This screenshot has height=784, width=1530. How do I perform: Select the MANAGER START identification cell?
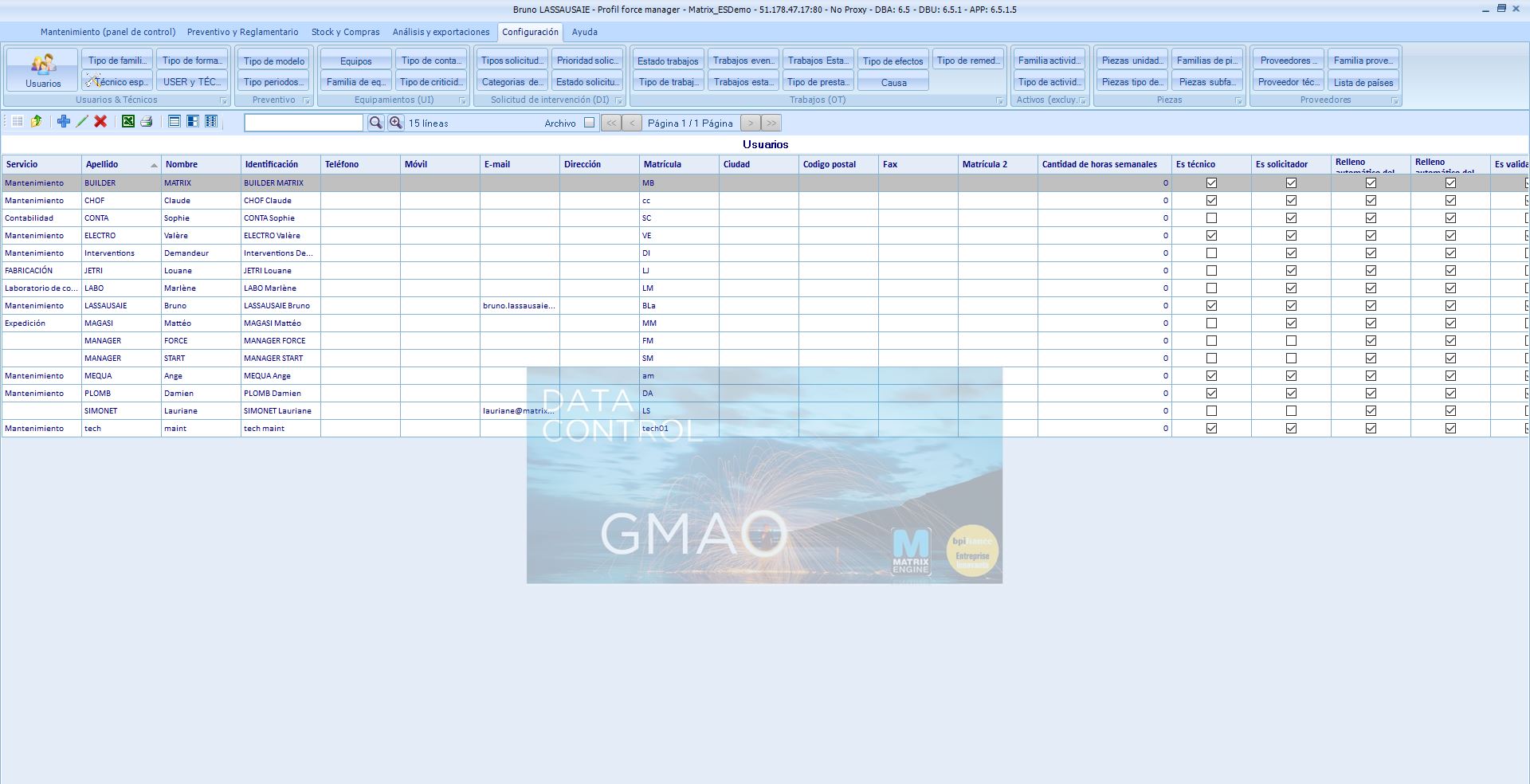point(280,359)
